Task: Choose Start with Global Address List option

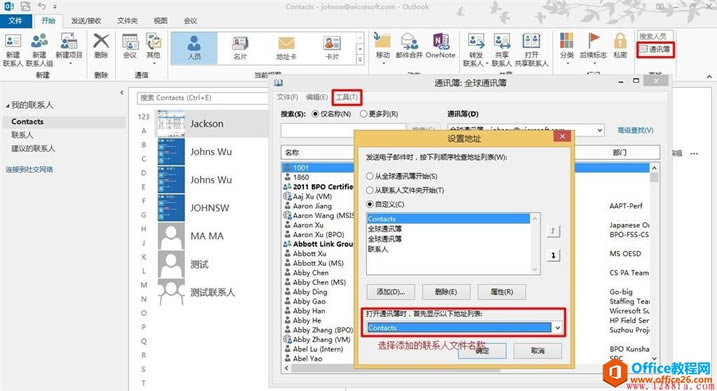Action: click(369, 176)
